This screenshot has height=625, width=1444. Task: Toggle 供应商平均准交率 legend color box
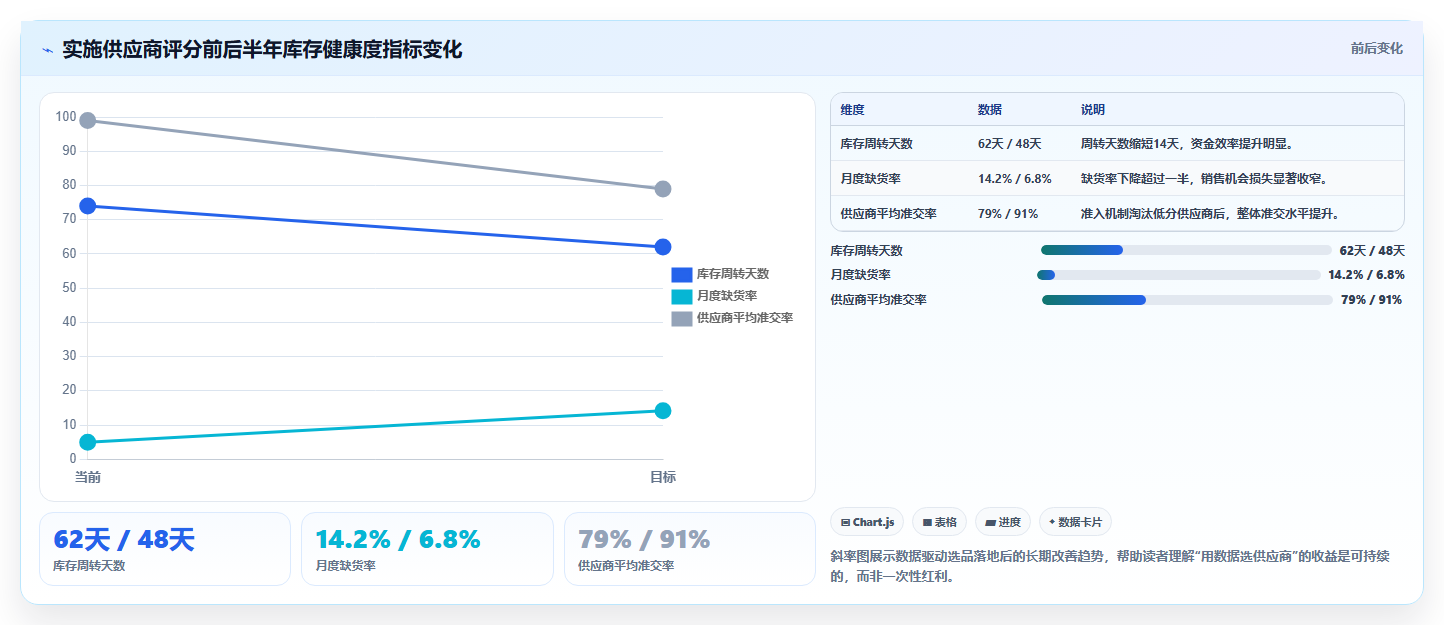click(x=681, y=318)
